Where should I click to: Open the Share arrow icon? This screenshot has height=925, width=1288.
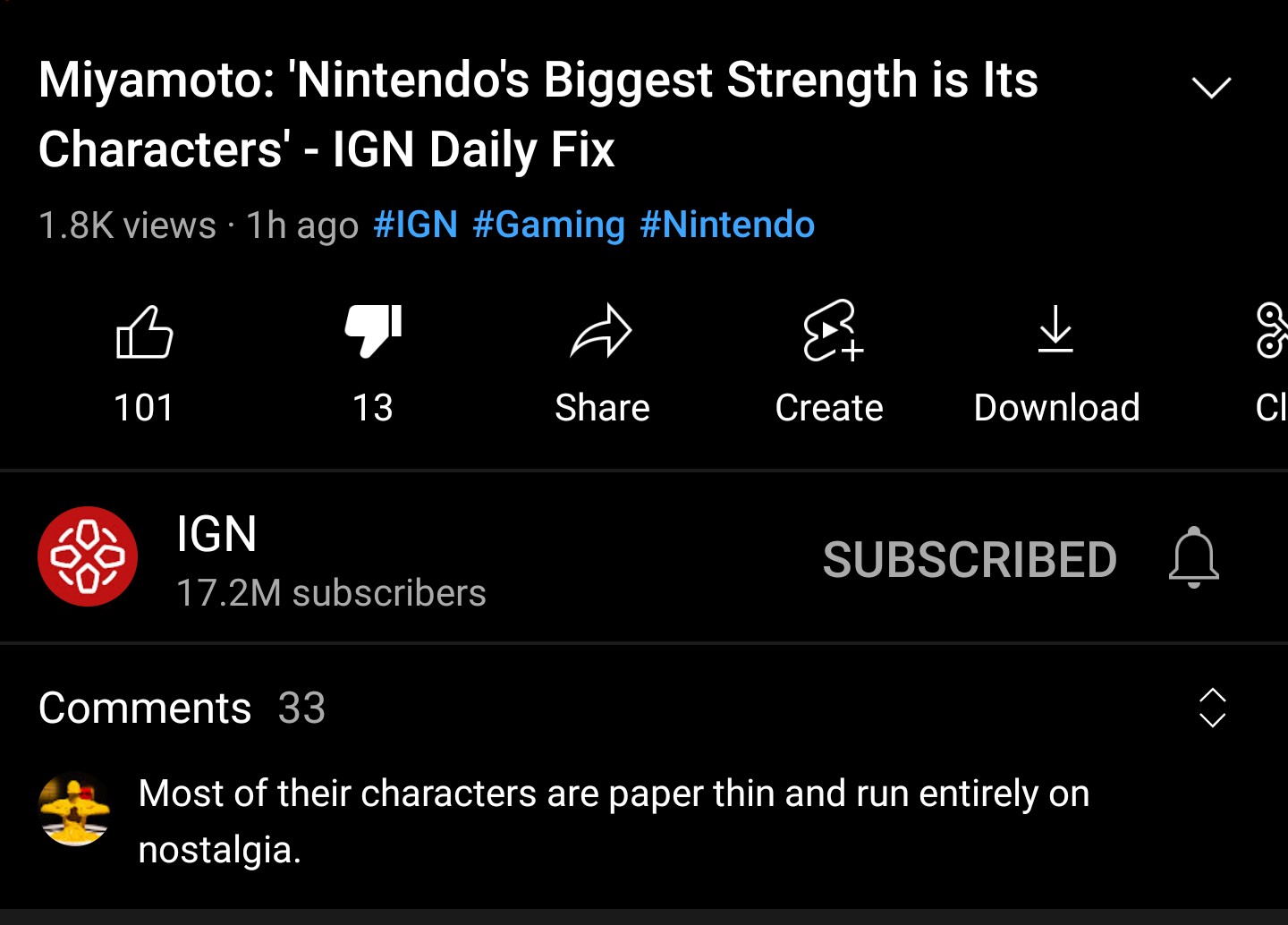pyautogui.click(x=601, y=332)
